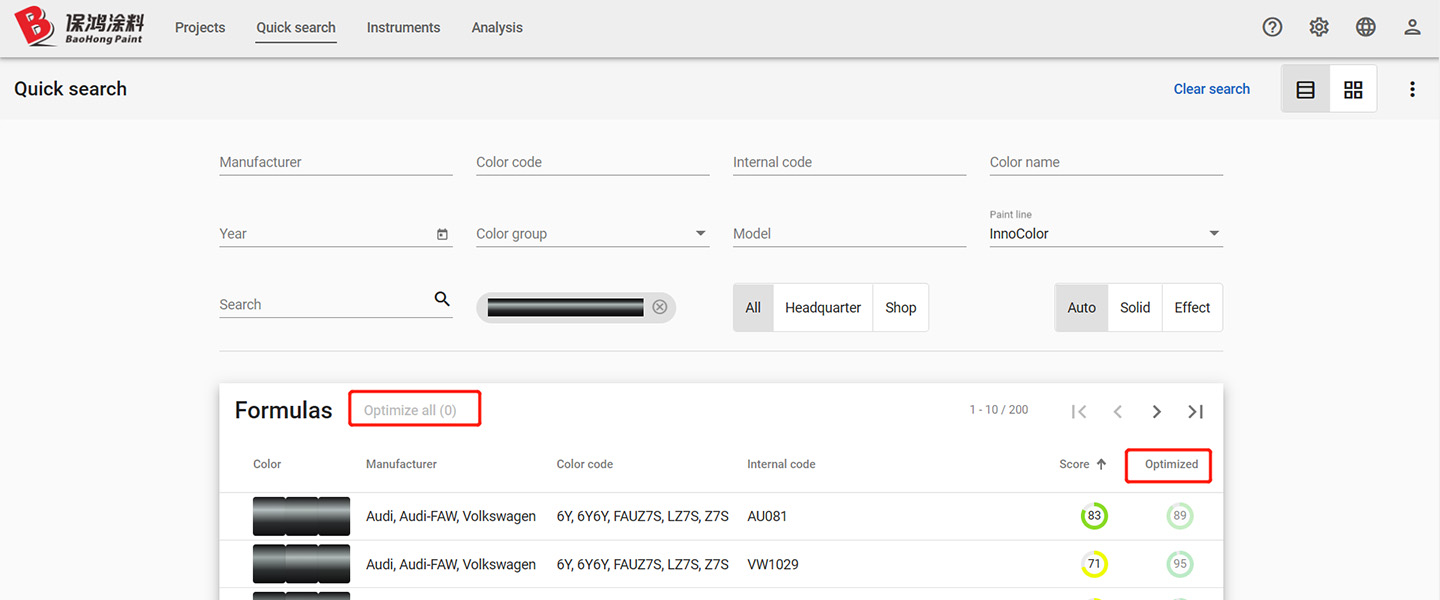This screenshot has height=600, width=1440.
Task: Select the Auto color type toggle
Action: pos(1081,307)
